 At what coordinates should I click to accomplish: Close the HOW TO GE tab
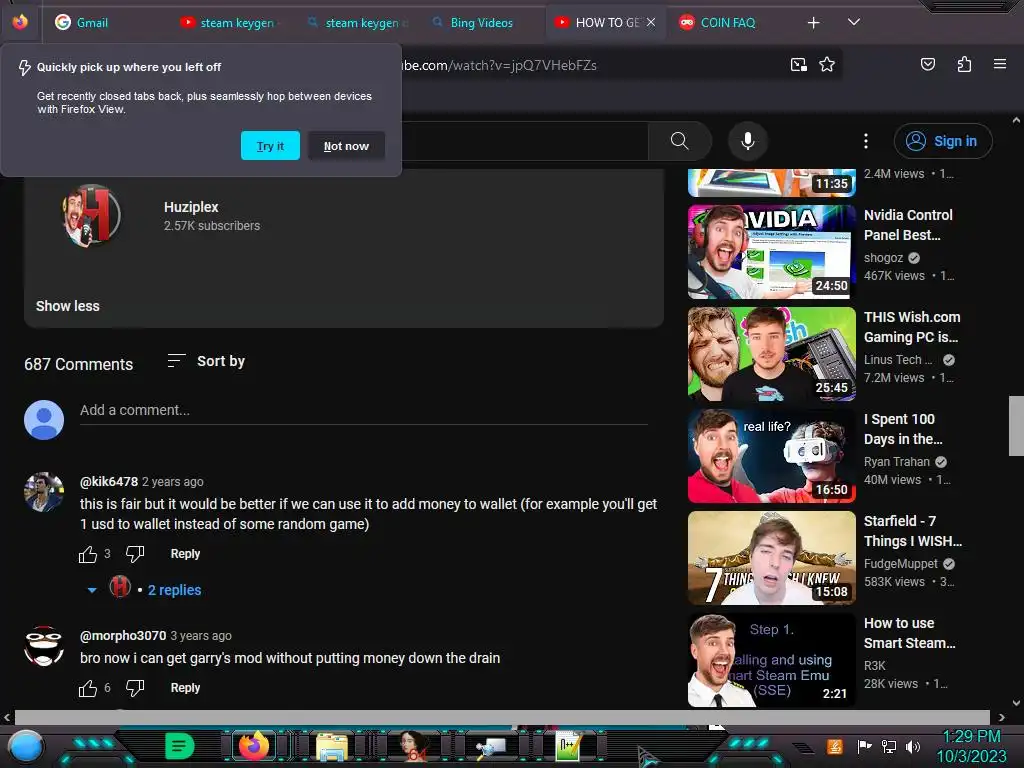(651, 22)
